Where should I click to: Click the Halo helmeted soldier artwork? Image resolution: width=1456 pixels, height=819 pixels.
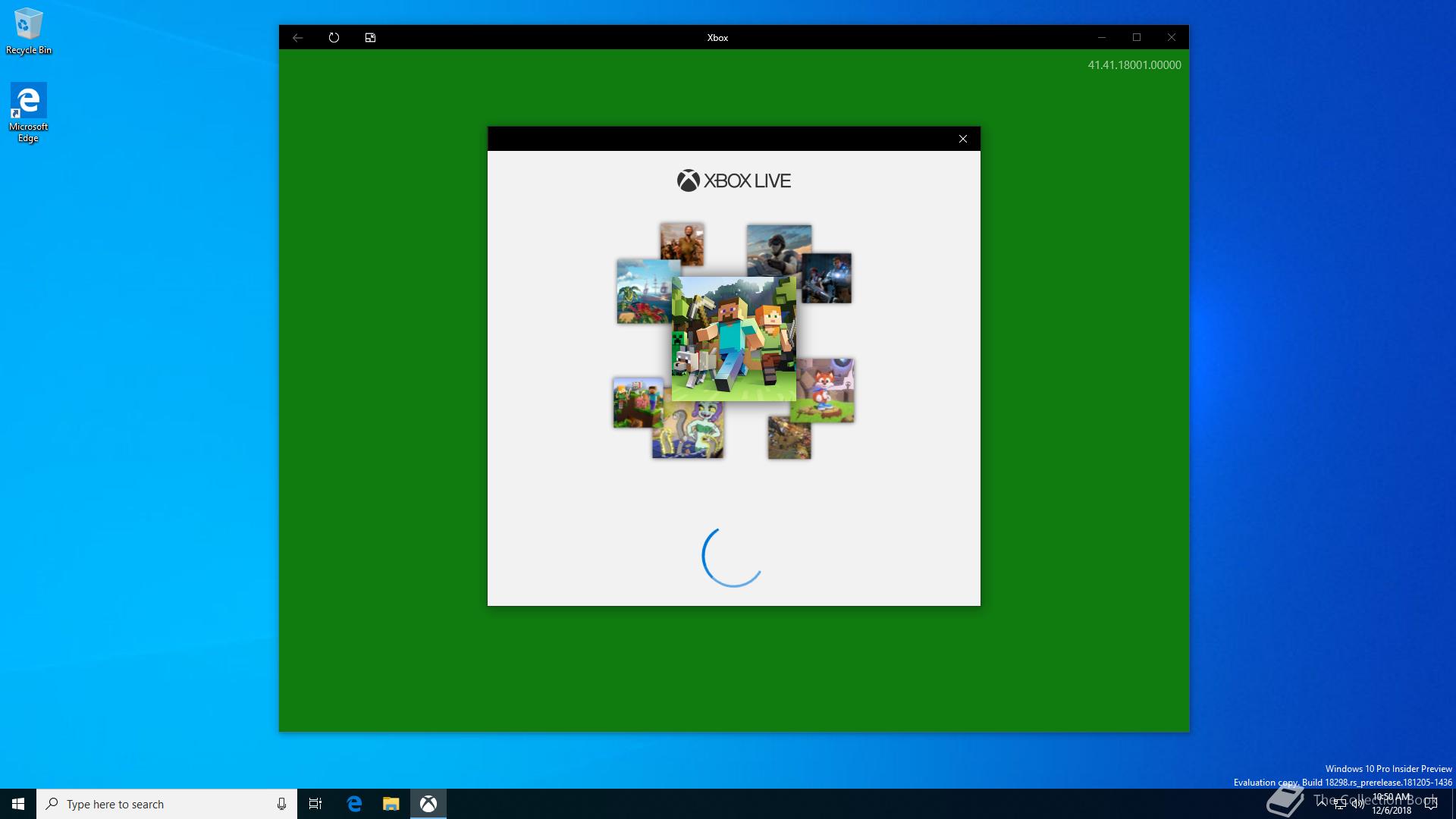(779, 250)
